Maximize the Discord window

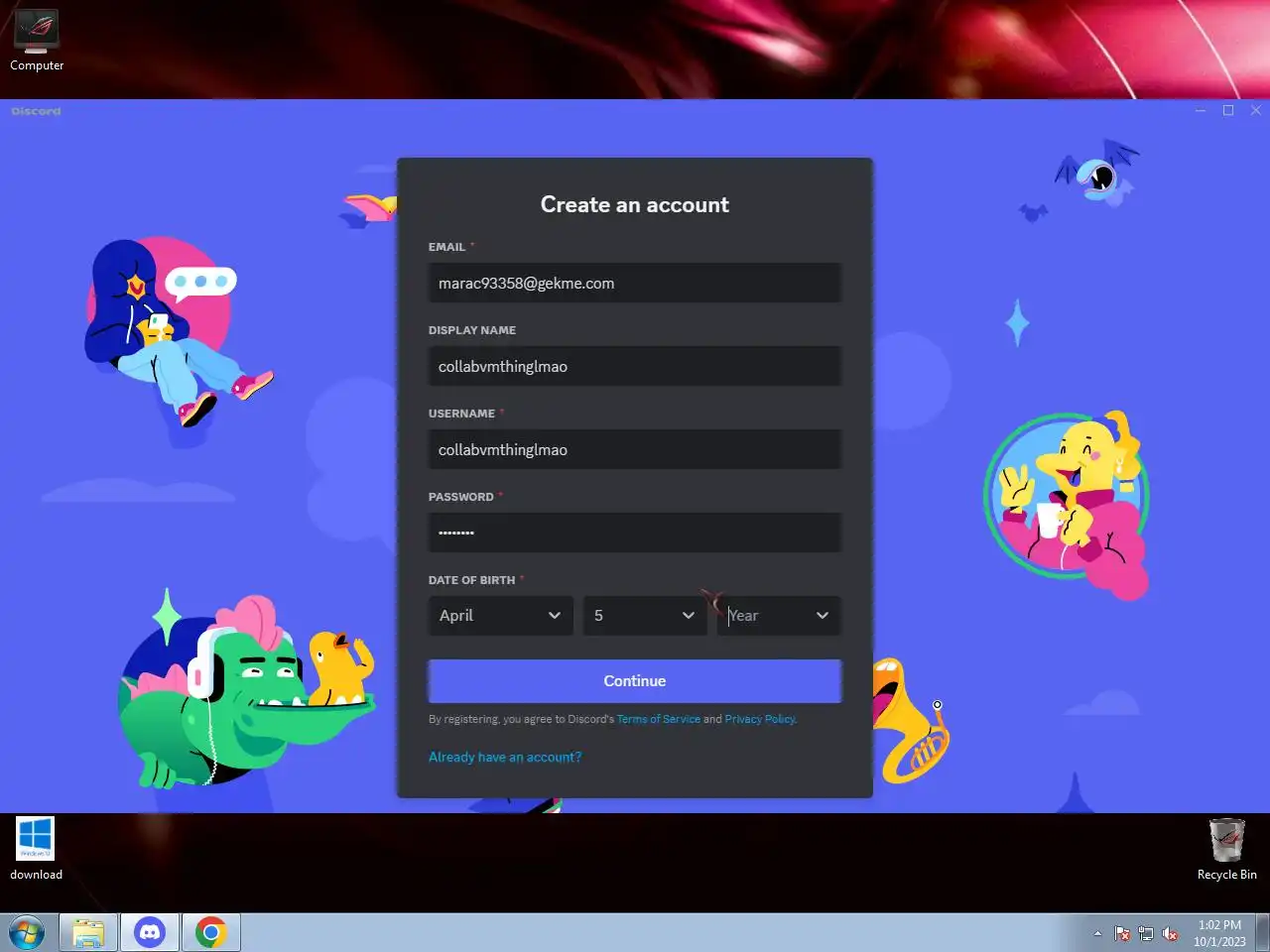click(1228, 110)
